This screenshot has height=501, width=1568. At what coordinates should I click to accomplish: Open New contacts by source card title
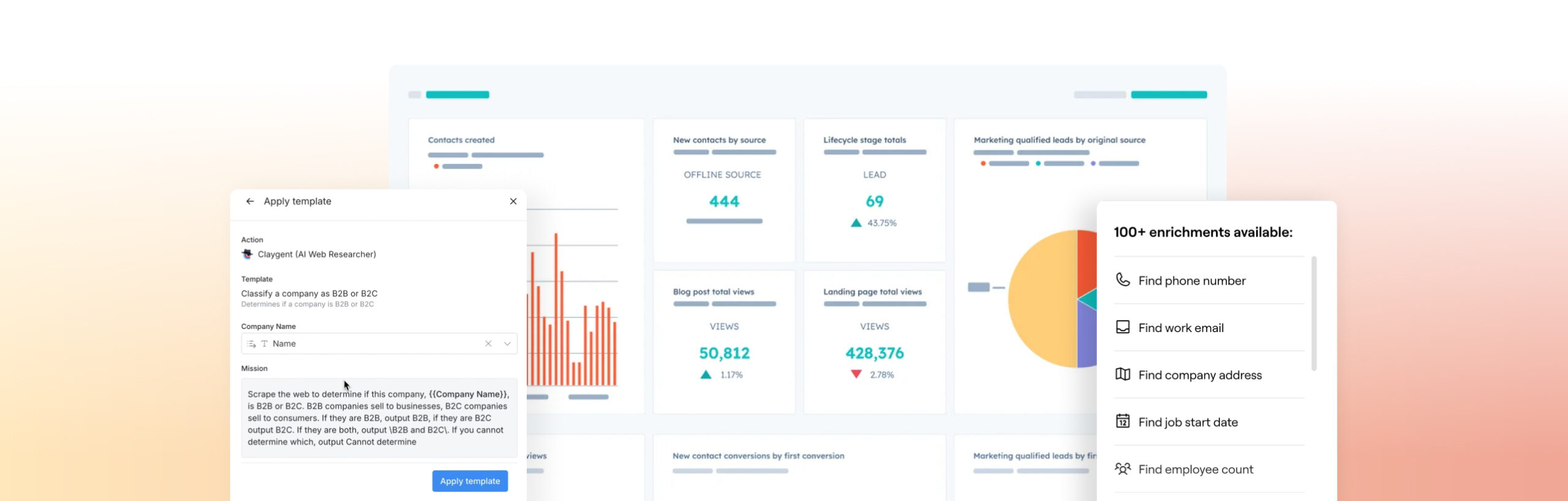pyautogui.click(x=720, y=140)
